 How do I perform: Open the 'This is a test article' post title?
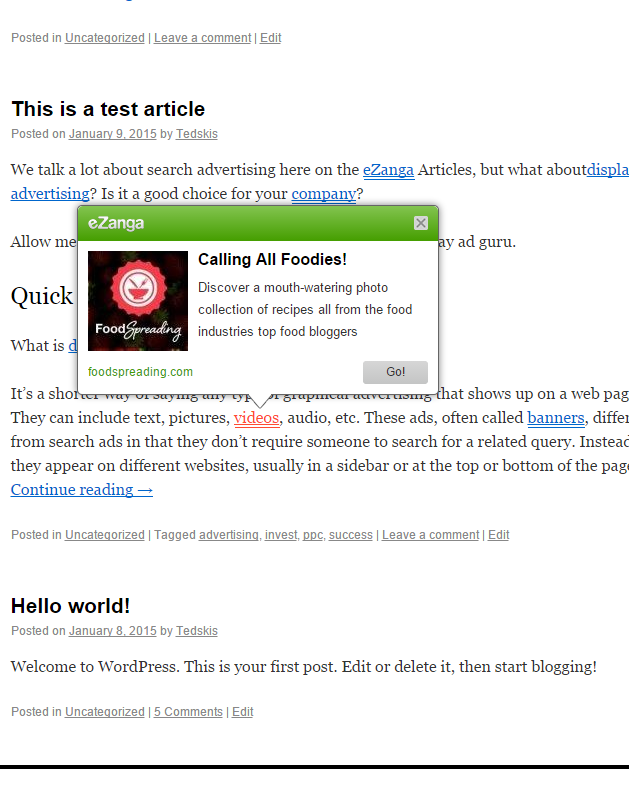coord(108,109)
